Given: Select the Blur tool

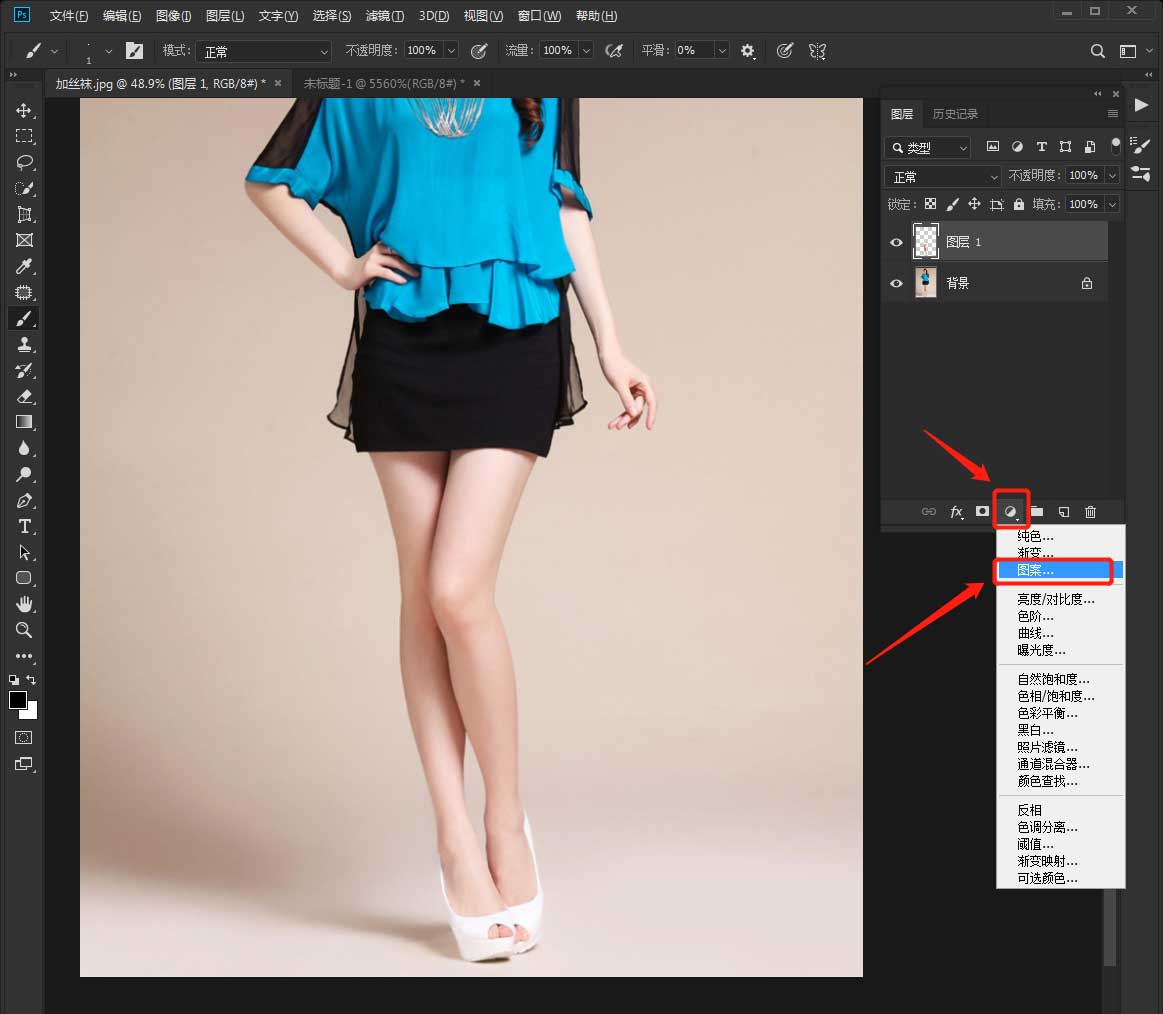Looking at the screenshot, I should 24,448.
